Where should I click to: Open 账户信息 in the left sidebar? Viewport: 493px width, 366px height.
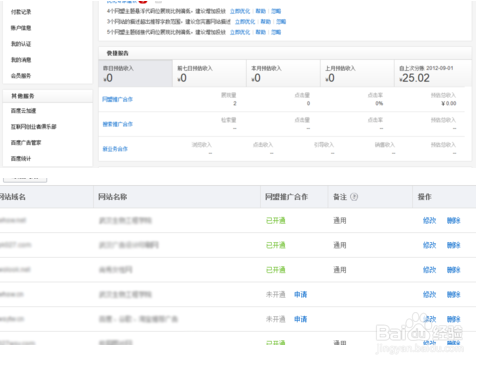click(x=21, y=28)
